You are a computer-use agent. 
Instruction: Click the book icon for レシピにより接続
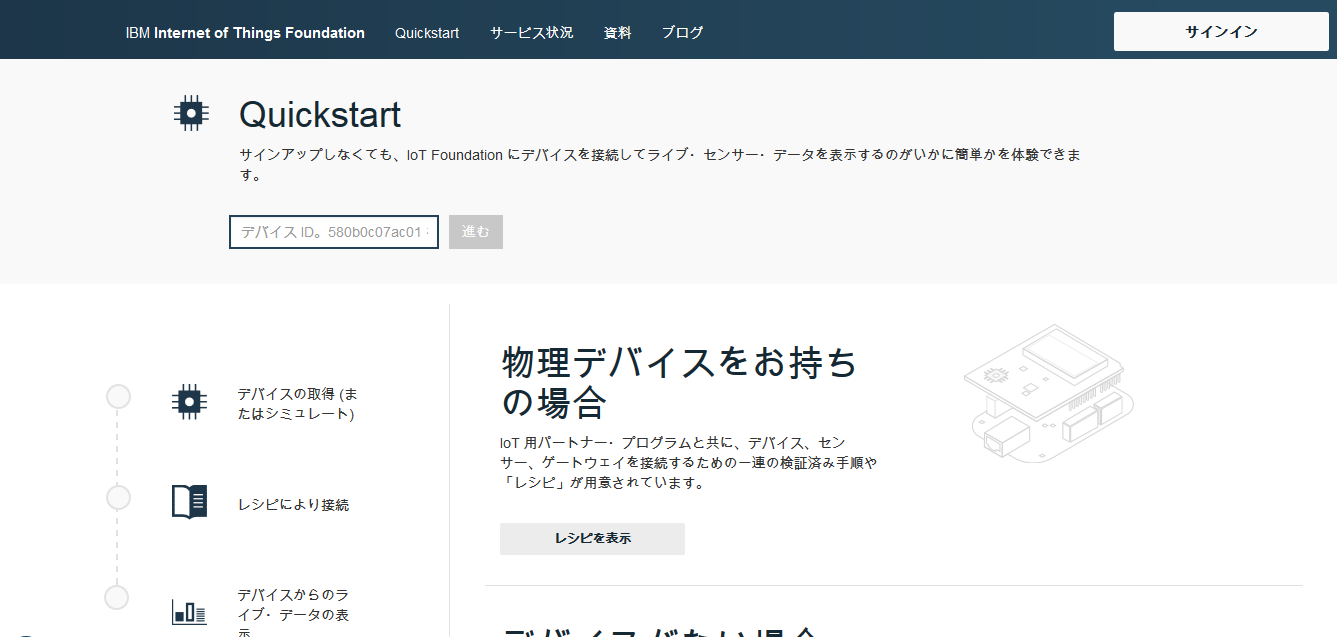(x=190, y=501)
